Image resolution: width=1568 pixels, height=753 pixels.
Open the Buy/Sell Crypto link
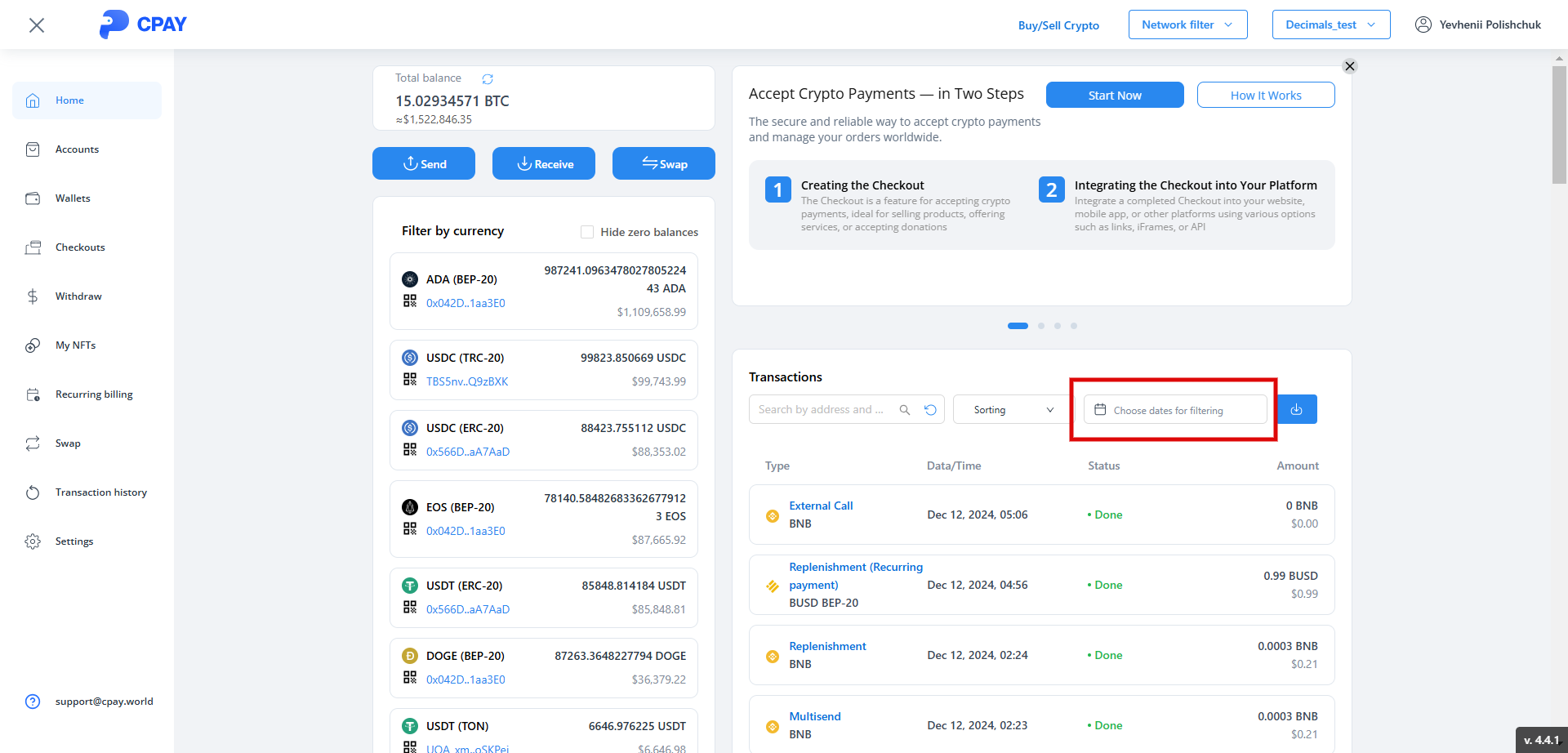[1058, 25]
